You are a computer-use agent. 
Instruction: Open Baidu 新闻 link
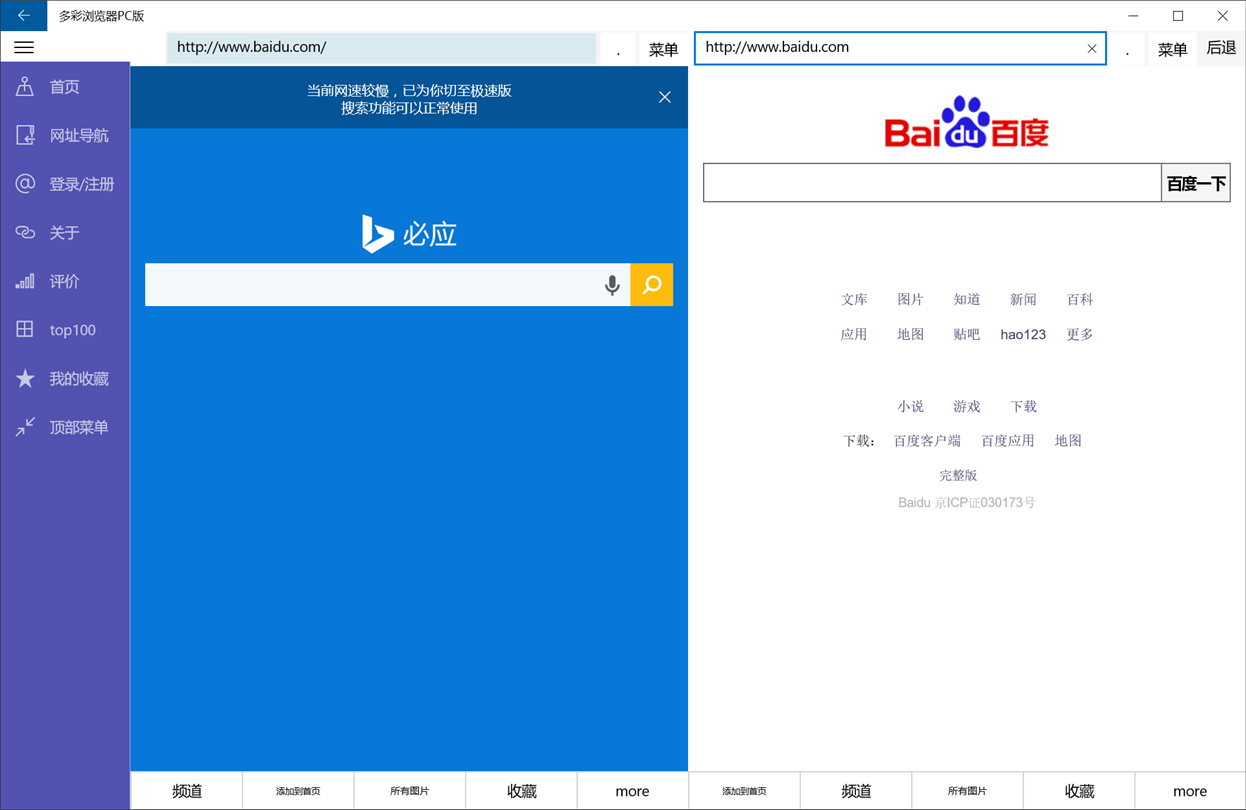tap(1023, 299)
